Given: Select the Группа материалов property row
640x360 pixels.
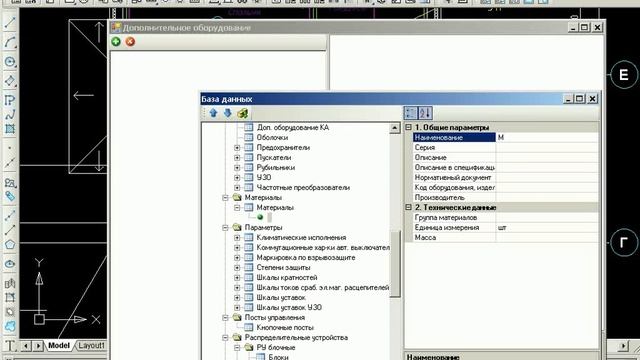Looking at the screenshot, I should point(505,218).
